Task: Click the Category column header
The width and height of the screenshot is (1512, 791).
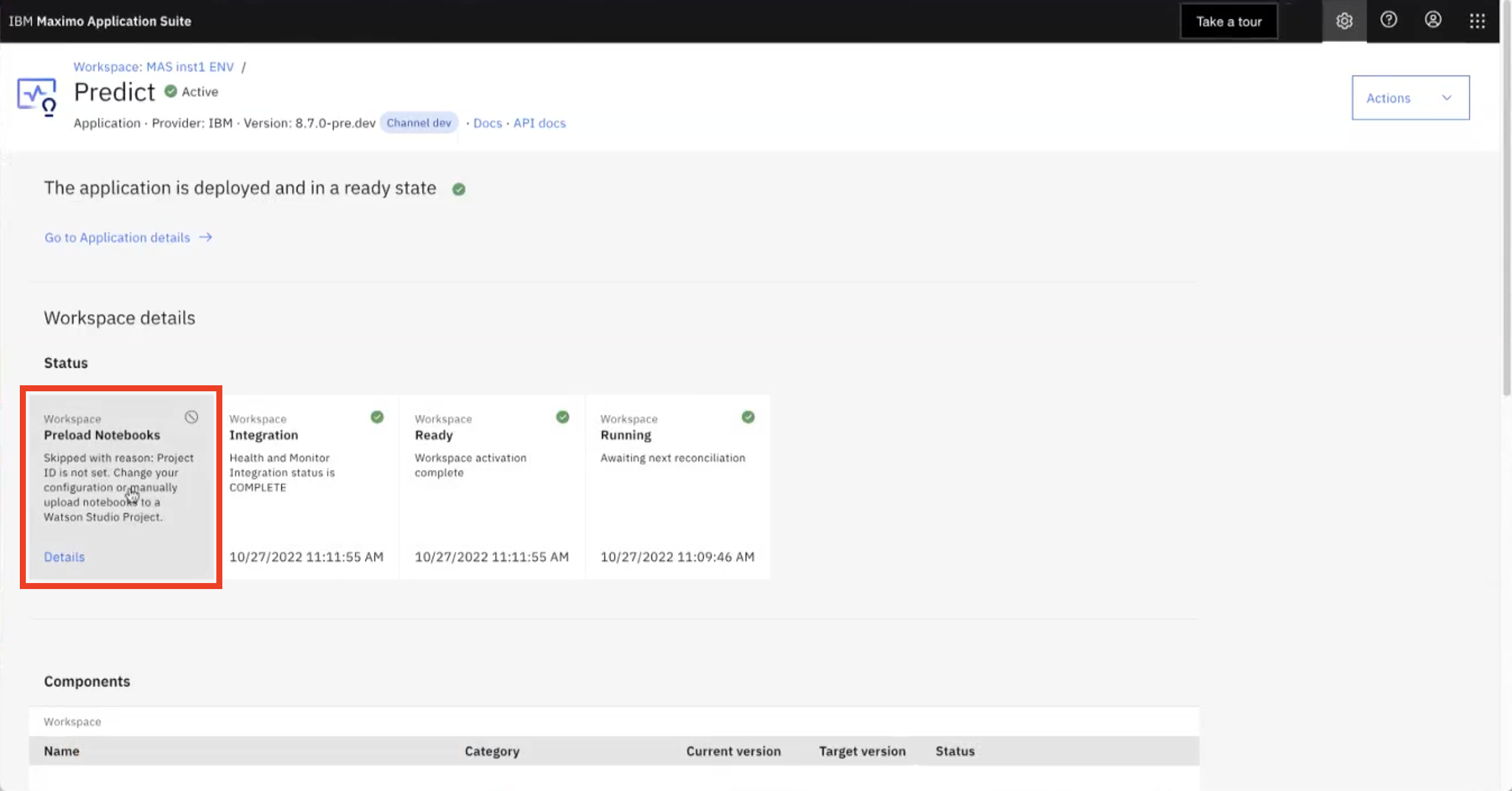Action: coord(492,751)
